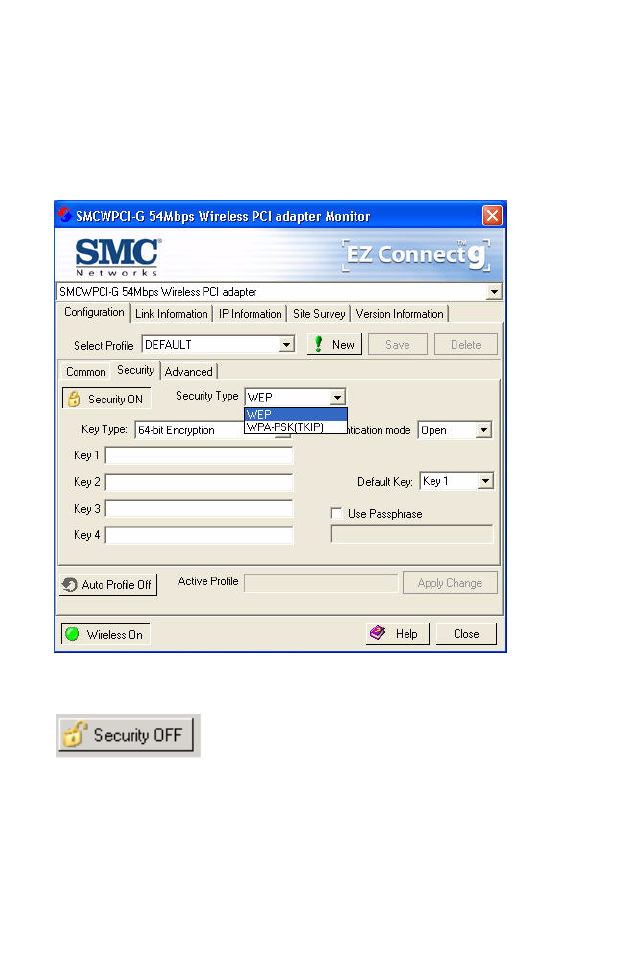The image size is (630, 967).
Task: Click the padlock icon on Security ON
Action: (74, 399)
